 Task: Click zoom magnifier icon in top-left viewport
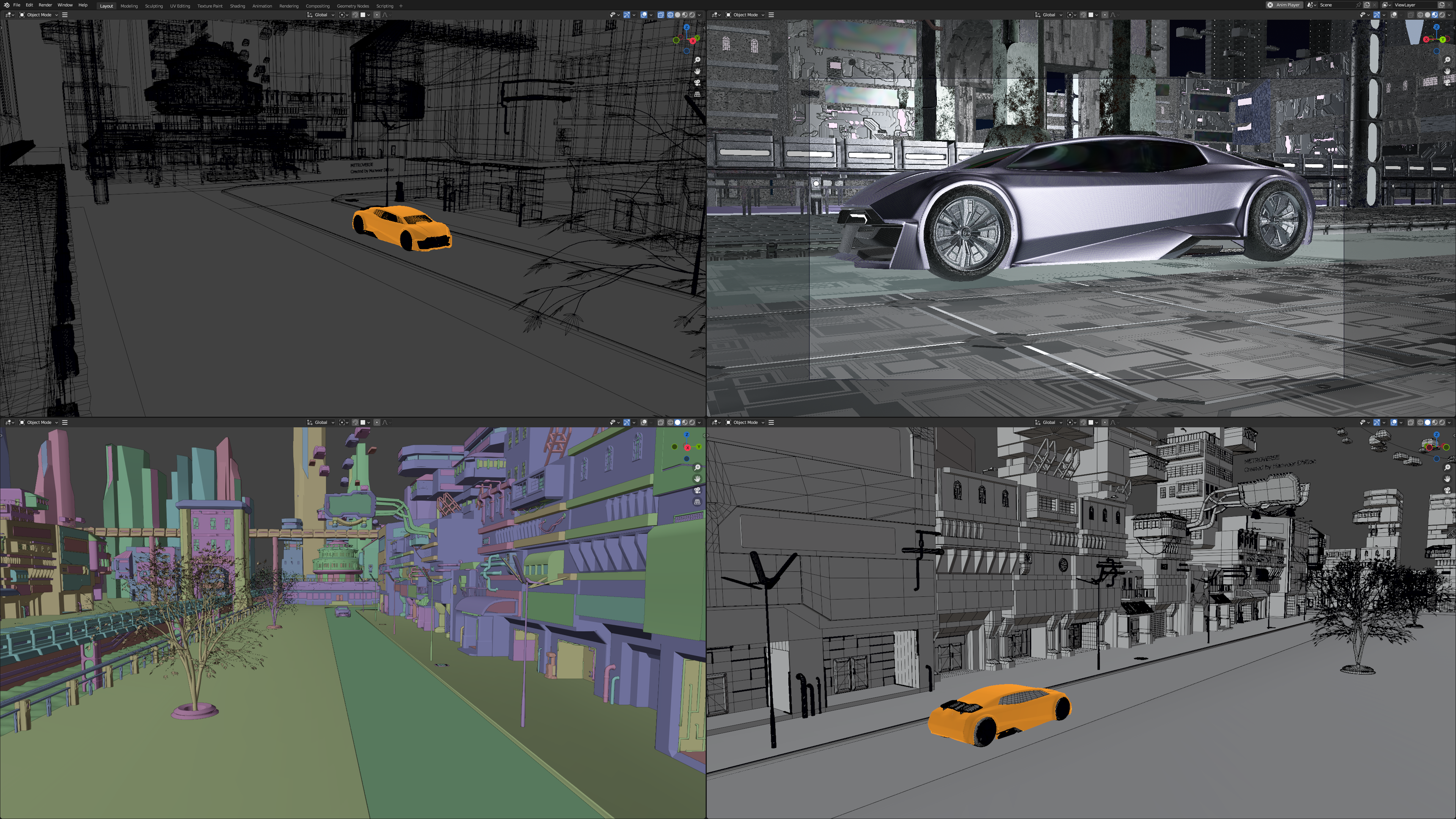(698, 60)
